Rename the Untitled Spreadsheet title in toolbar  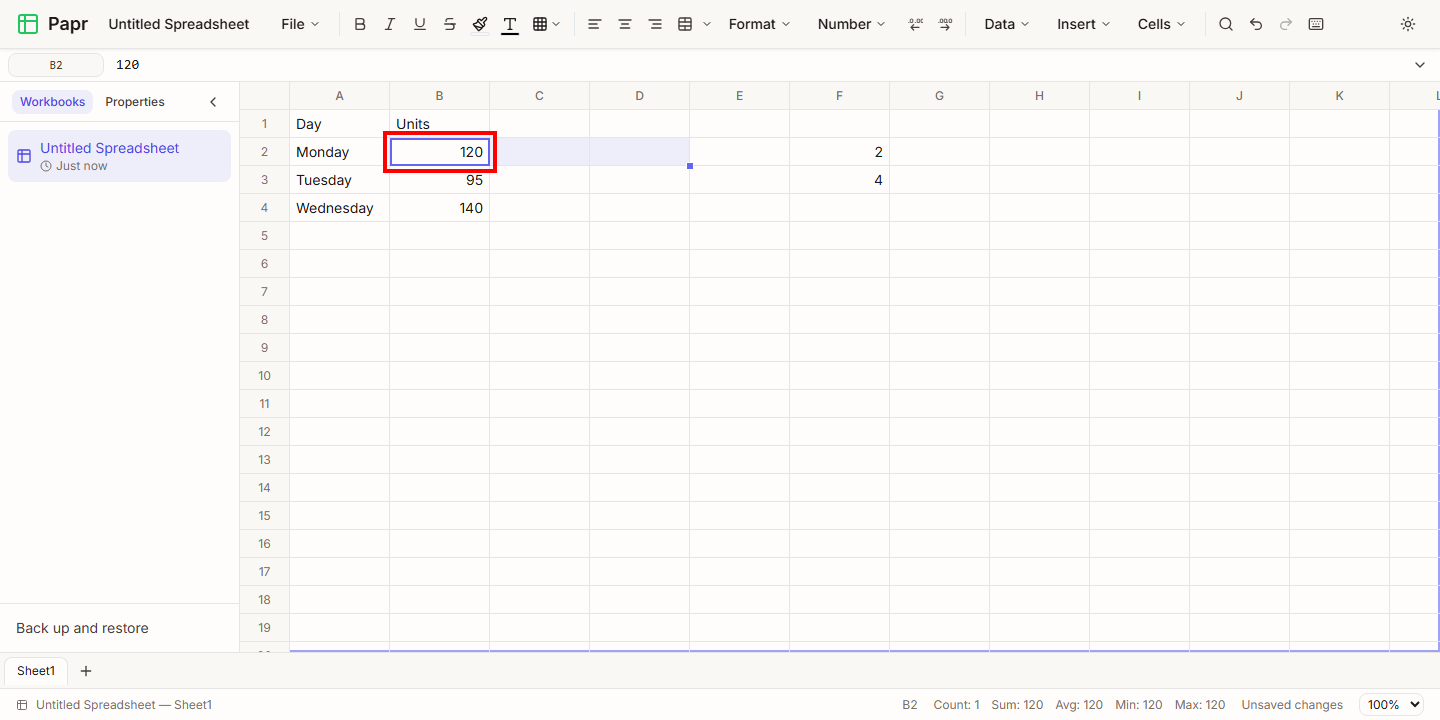(179, 24)
